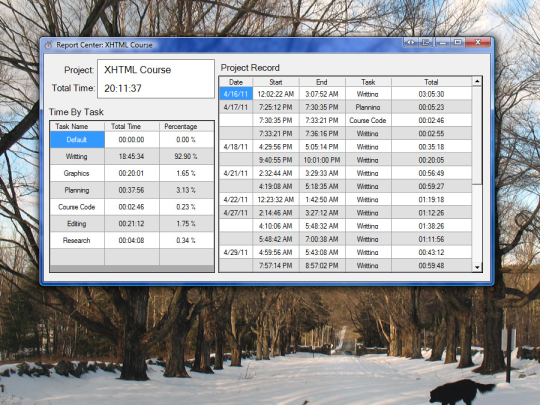Viewport: 540px width, 405px height.
Task: Select the 4/22/11 date cell
Action: pyautogui.click(x=236, y=199)
